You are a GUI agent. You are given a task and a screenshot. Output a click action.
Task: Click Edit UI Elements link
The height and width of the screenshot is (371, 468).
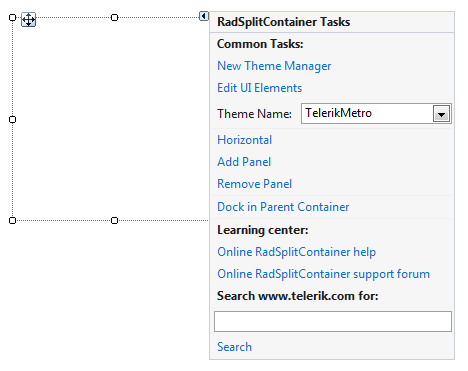coord(259,88)
